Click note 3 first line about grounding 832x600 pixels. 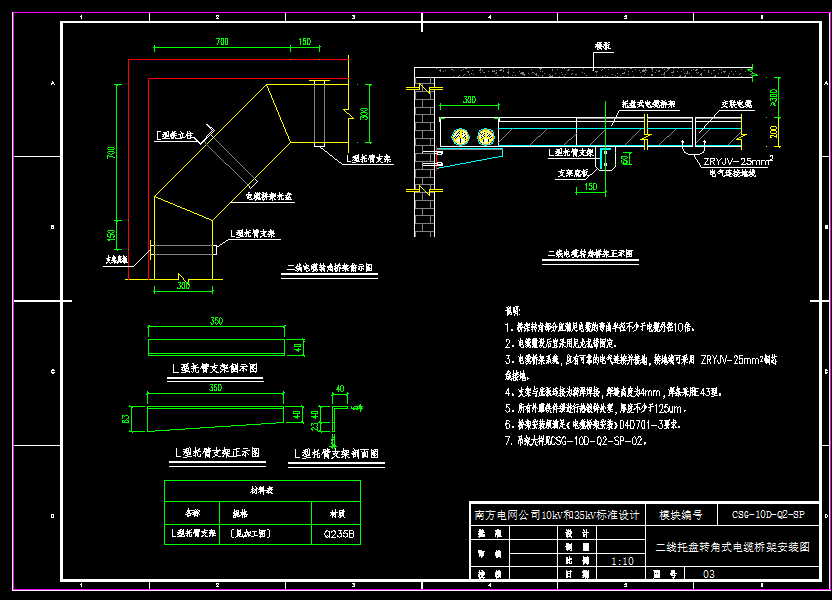641,360
